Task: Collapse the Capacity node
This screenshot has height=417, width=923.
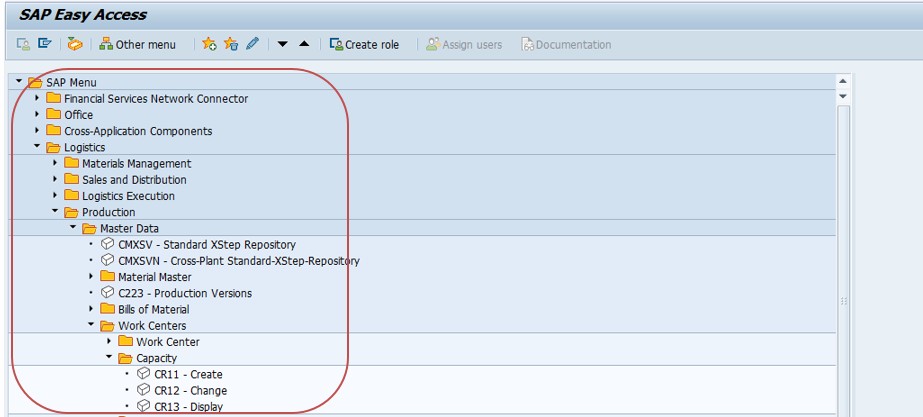Action: pos(109,357)
